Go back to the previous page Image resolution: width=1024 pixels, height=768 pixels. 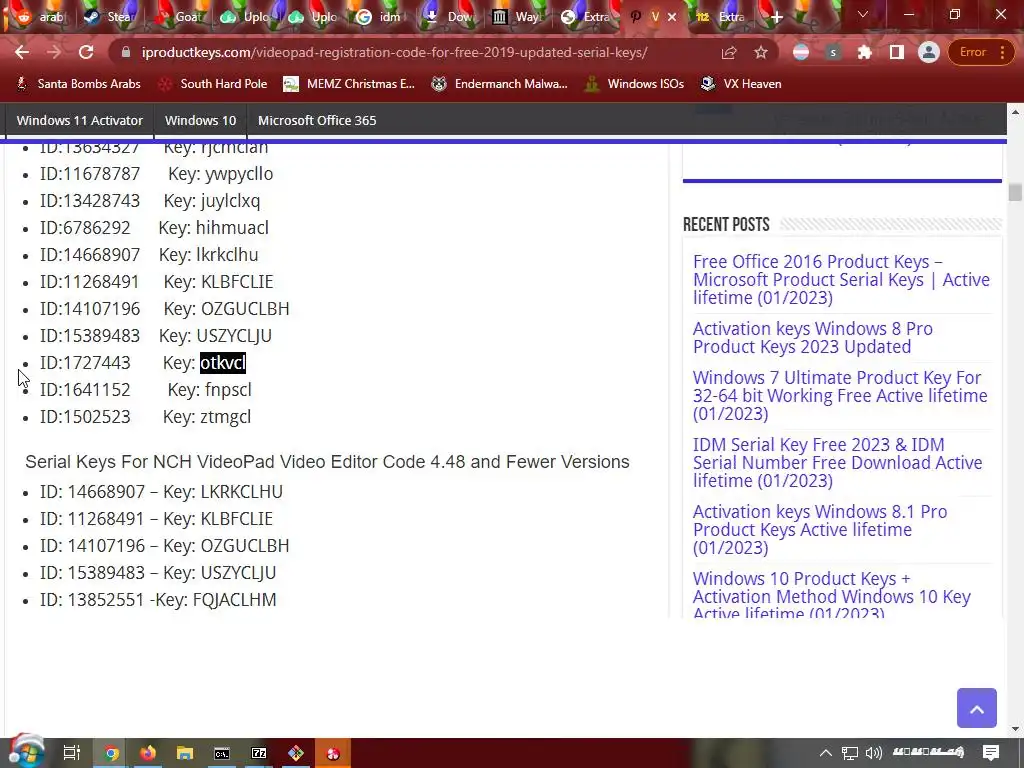[x=22, y=52]
